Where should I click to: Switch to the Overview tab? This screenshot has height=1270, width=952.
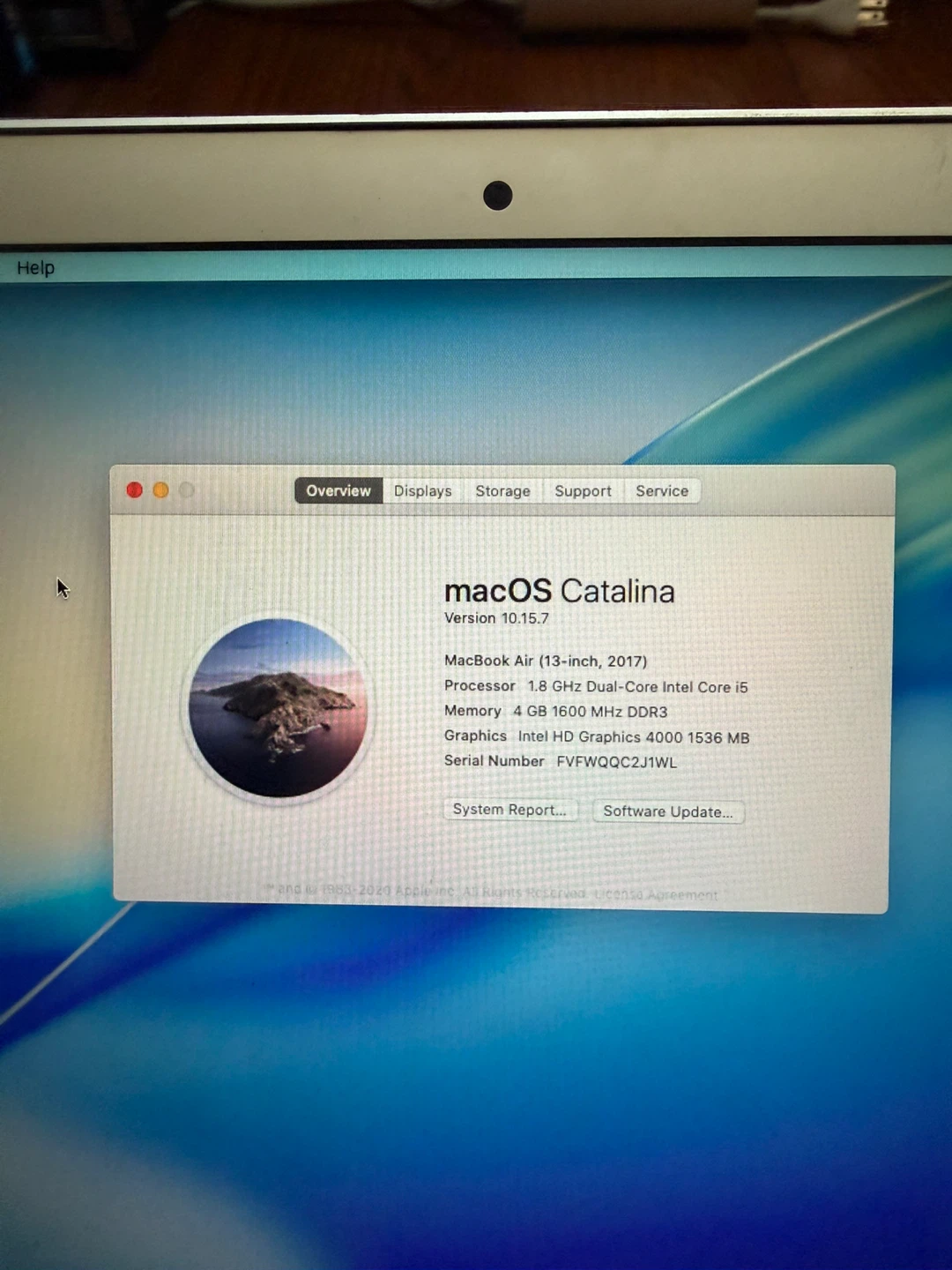click(x=338, y=491)
